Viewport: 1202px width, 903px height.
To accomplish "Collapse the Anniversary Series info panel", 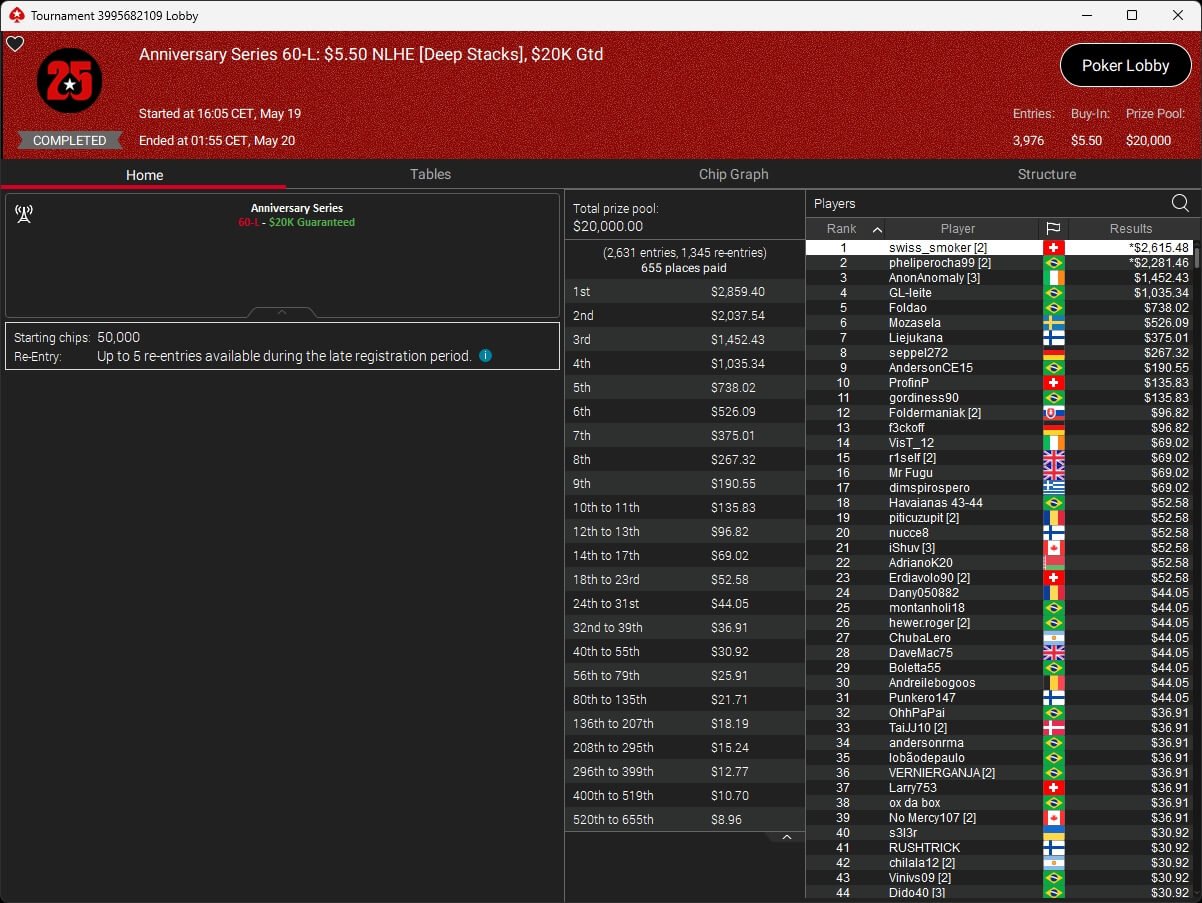I will 282,312.
